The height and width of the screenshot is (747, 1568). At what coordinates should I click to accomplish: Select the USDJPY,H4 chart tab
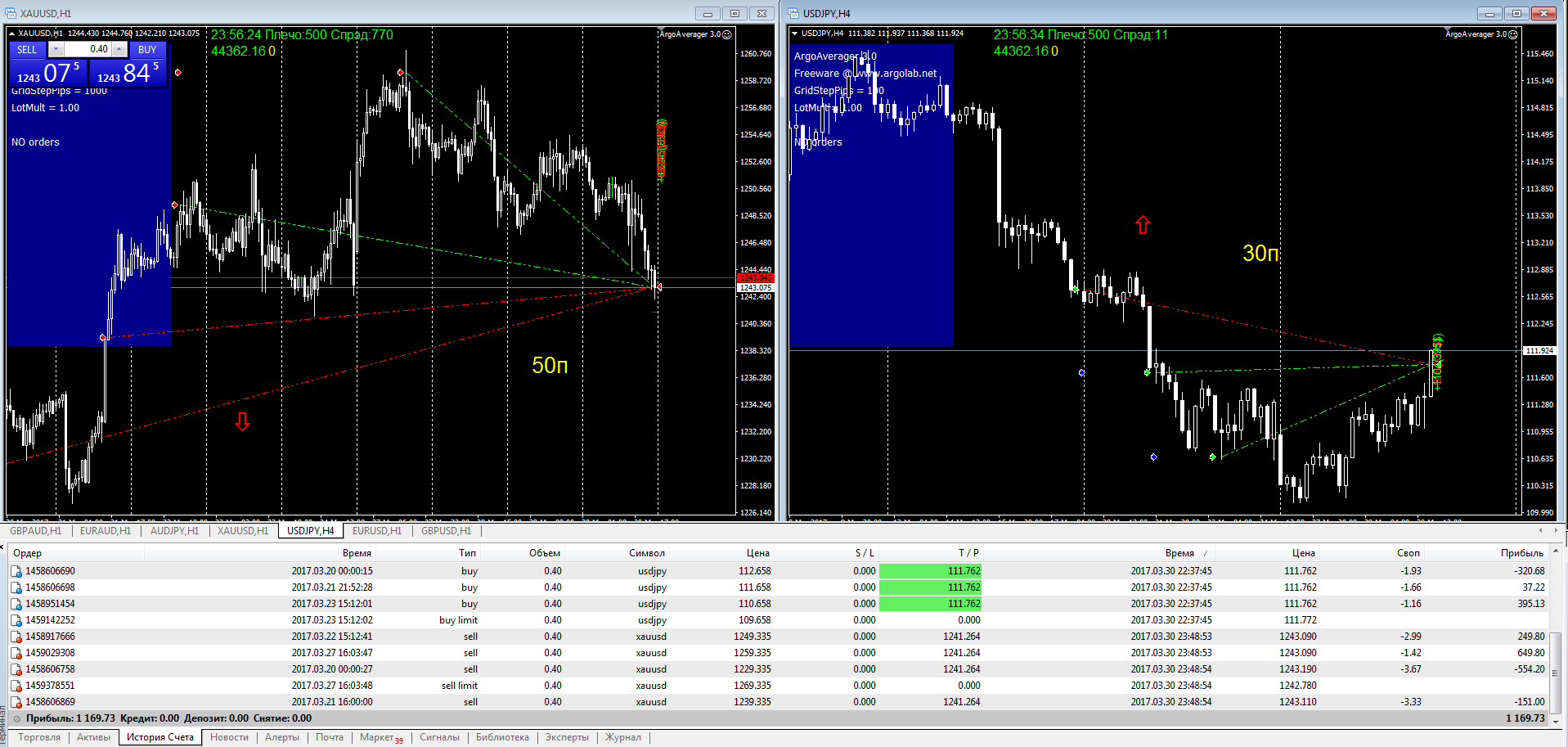tap(310, 531)
